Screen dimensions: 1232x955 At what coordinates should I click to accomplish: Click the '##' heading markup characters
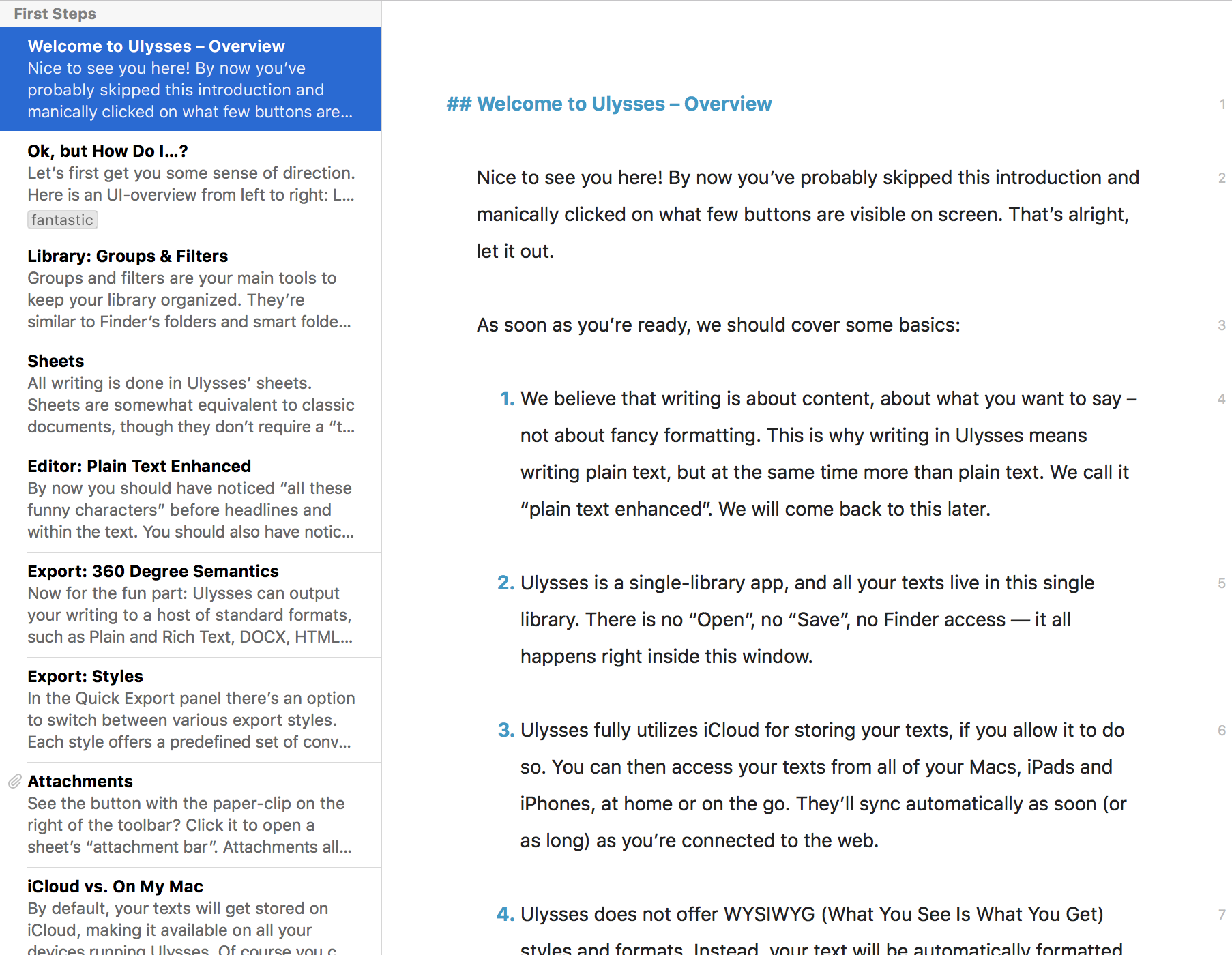coord(458,104)
